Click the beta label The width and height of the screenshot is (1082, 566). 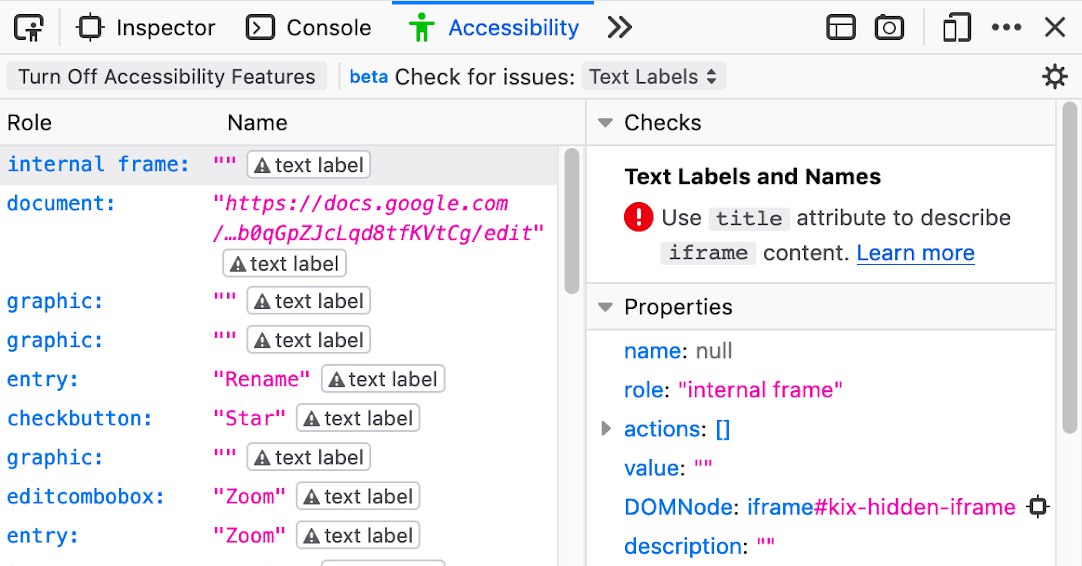368,77
